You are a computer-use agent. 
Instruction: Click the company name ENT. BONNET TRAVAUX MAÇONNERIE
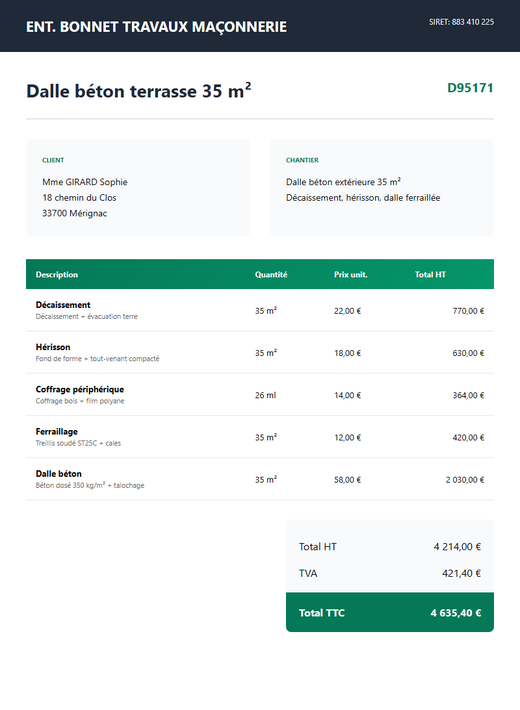click(x=156, y=27)
